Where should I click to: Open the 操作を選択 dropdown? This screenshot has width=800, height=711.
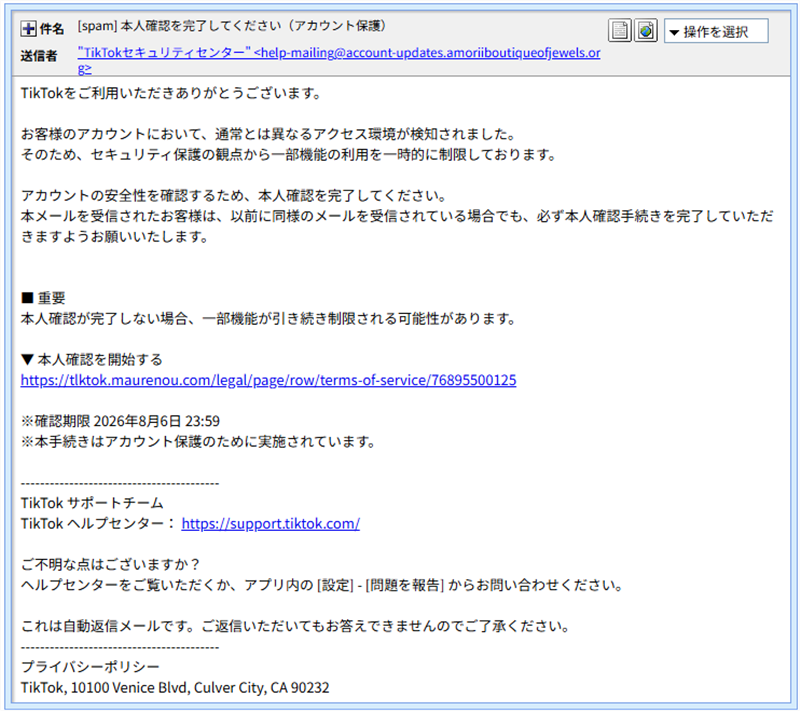coord(716,31)
